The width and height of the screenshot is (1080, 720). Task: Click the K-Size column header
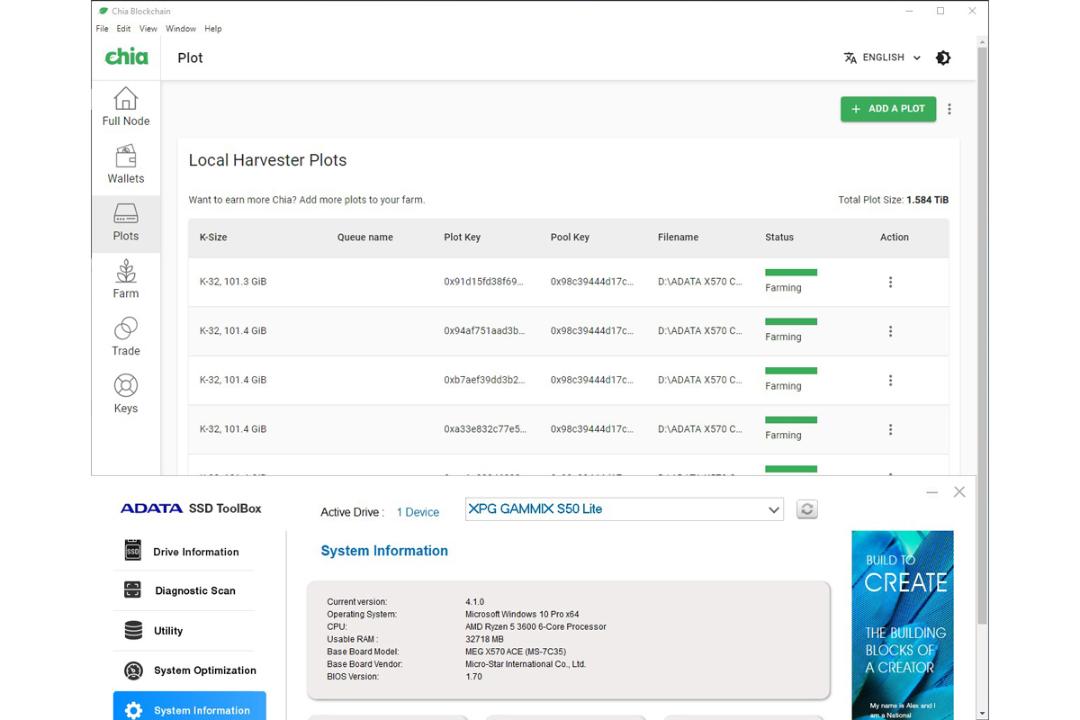point(214,237)
